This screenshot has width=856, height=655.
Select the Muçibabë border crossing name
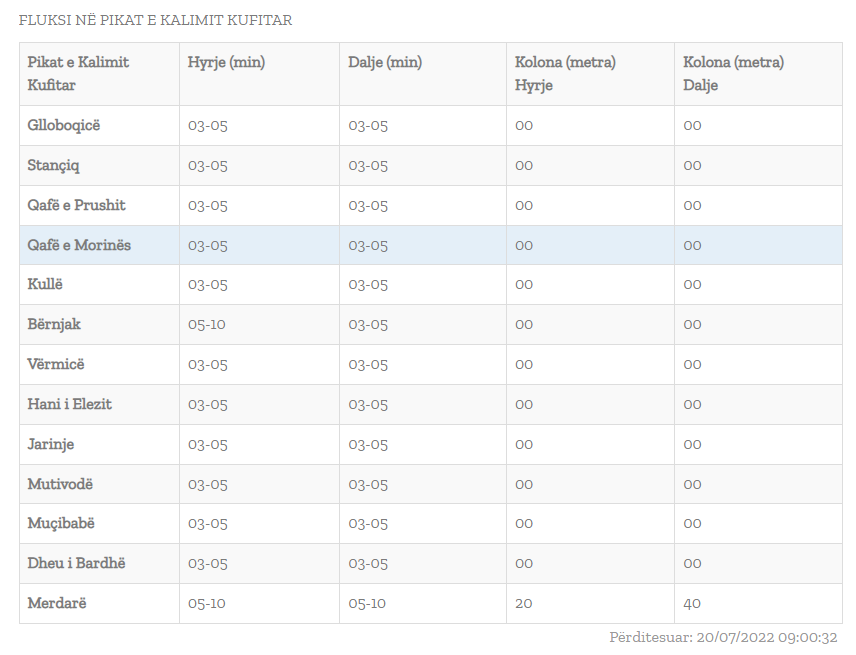pyautogui.click(x=61, y=523)
